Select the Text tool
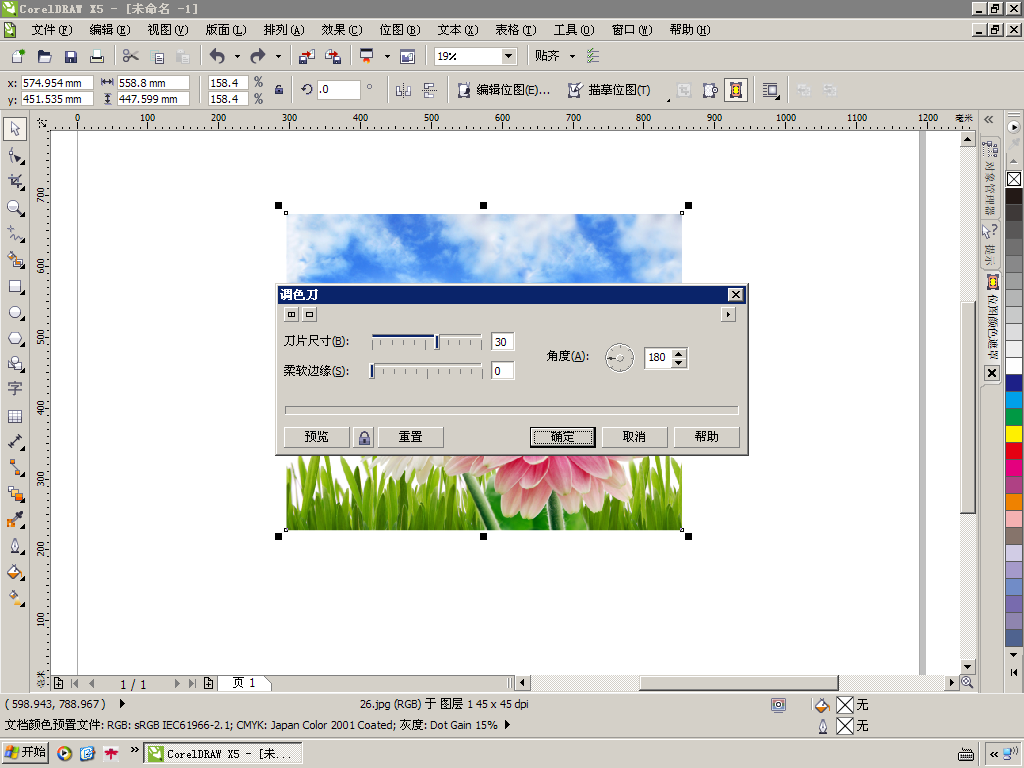The image size is (1024, 768). [15, 389]
